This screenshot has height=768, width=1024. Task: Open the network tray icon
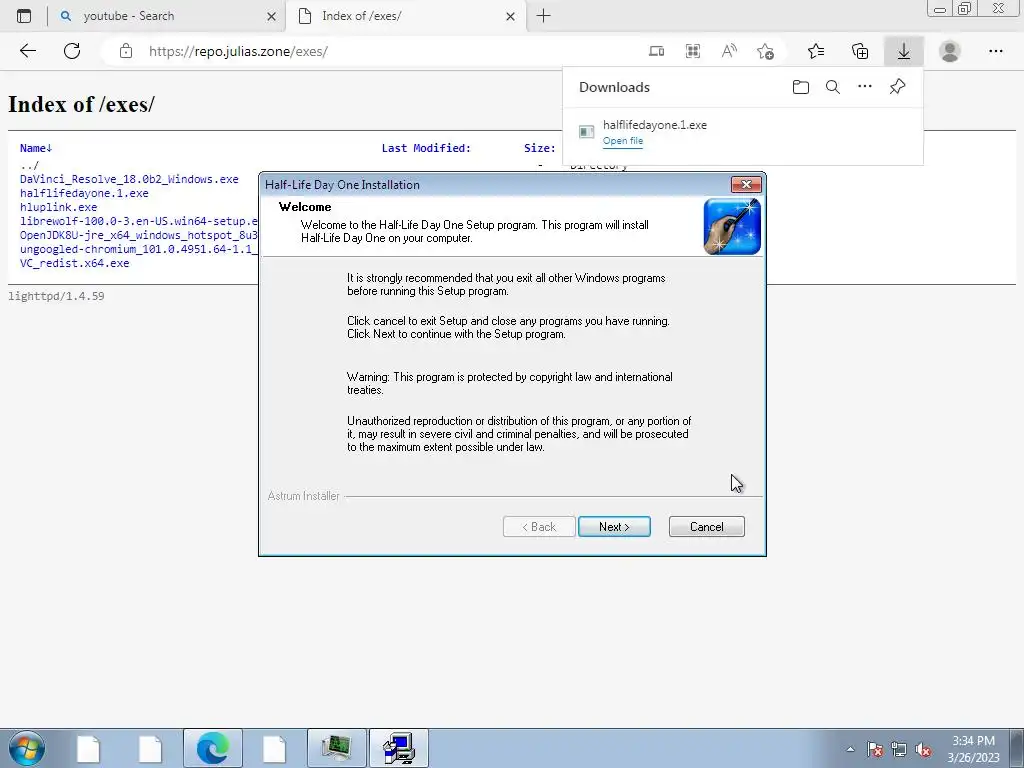(899, 749)
